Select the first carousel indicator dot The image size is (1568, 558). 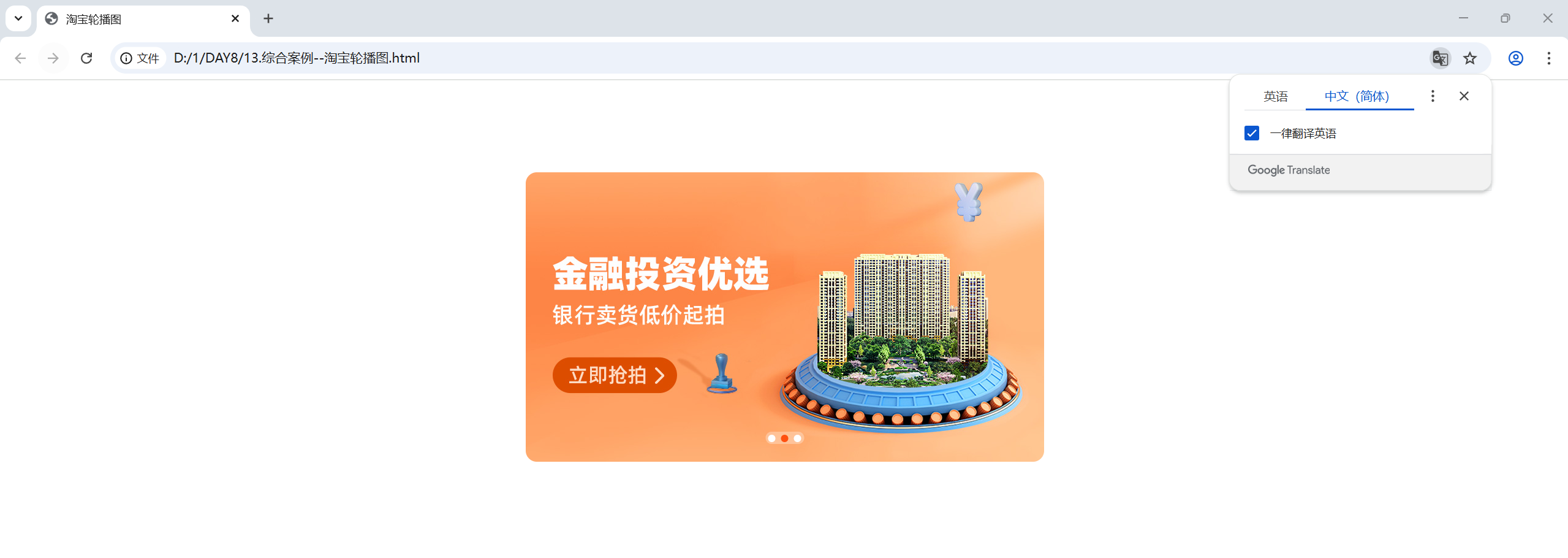[x=771, y=438]
